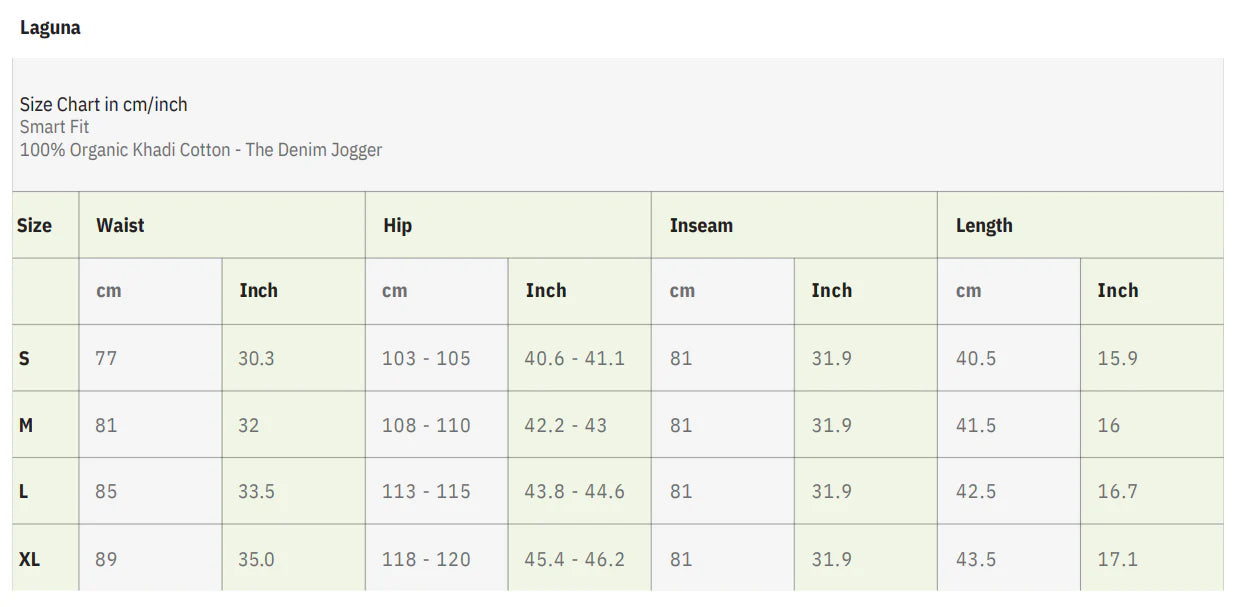Click the 45.4 - 46.2 hip inch cell
The width and height of the screenshot is (1243, 607).
[x=574, y=559]
